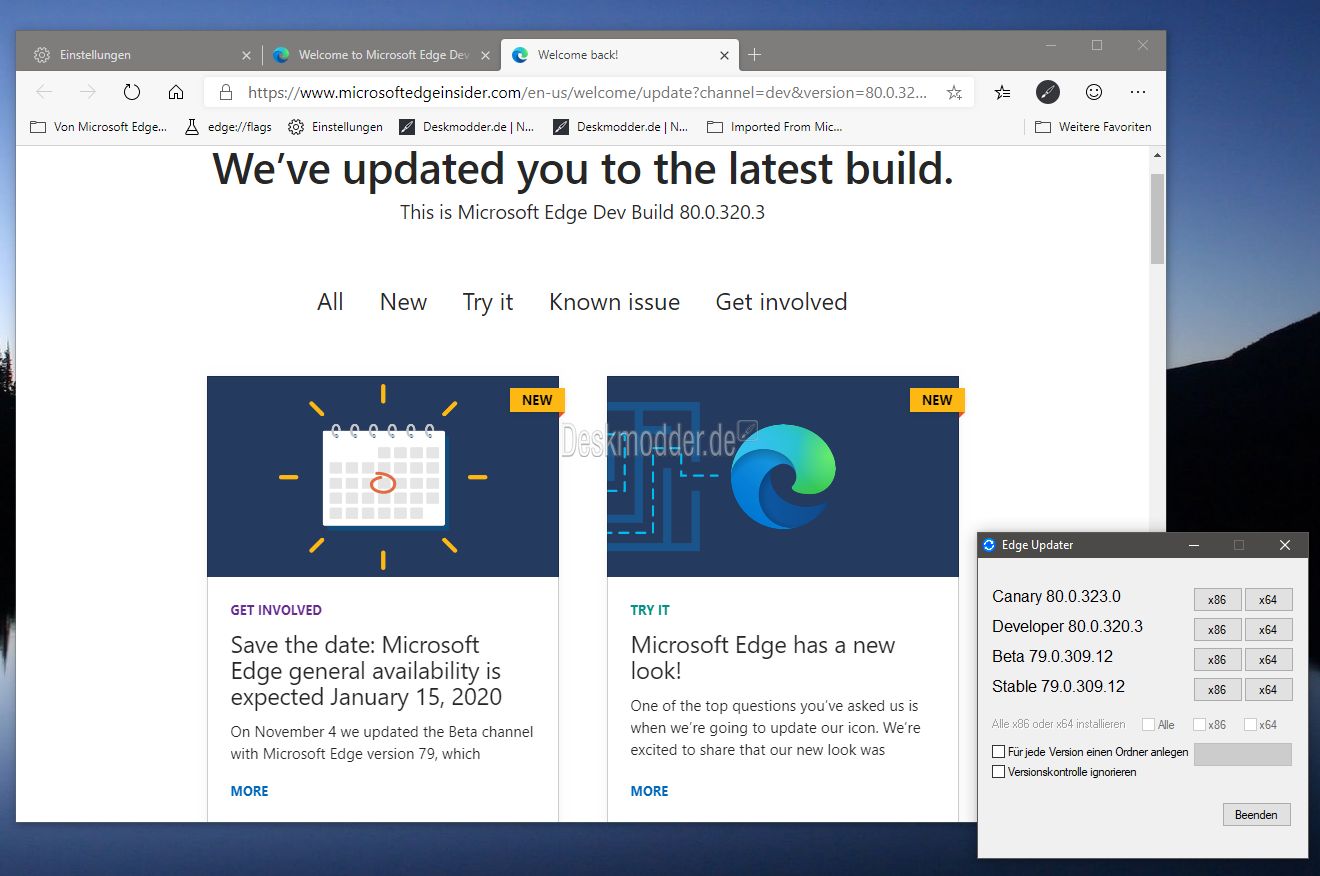
Task: Download Canary 80.0.323.0 x86
Action: coord(1217,600)
